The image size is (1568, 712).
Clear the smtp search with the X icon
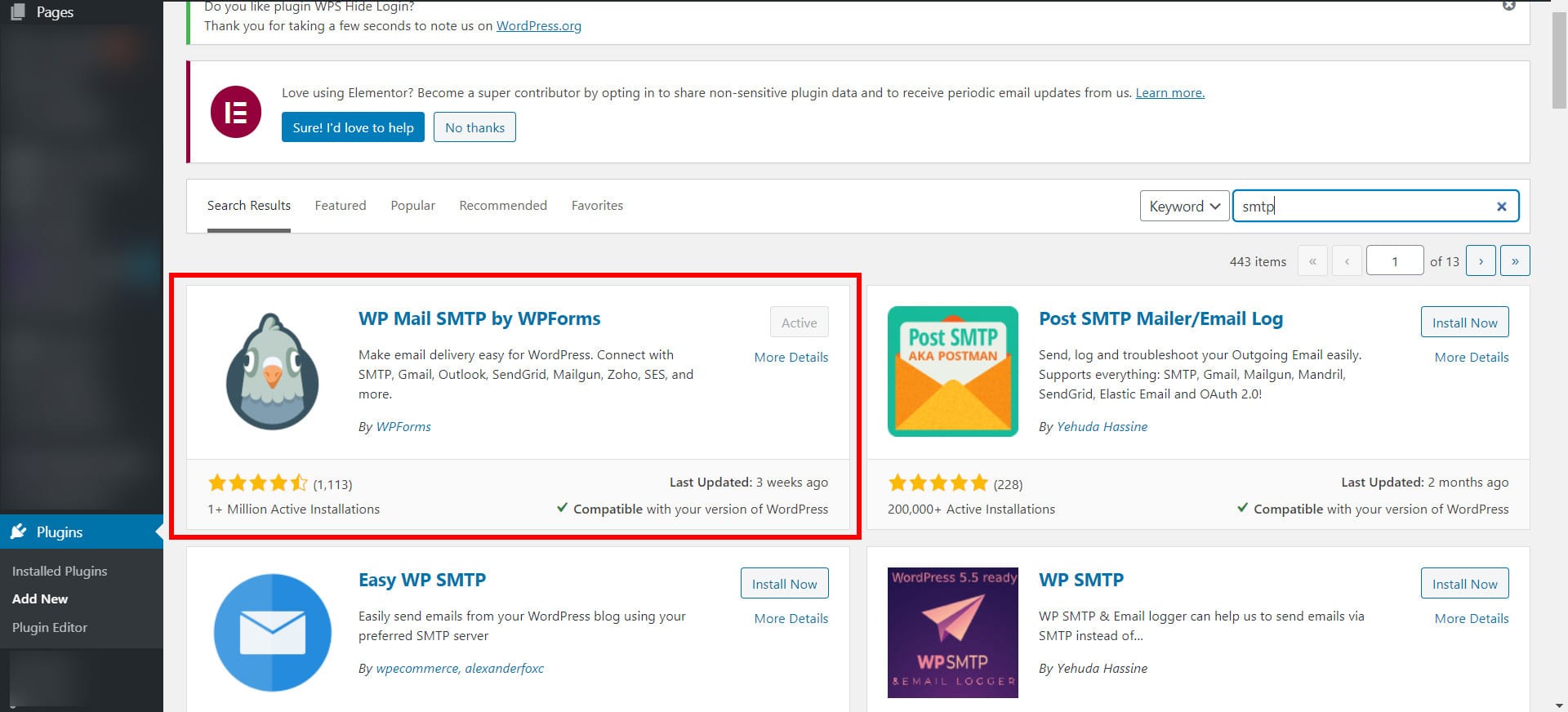tap(1501, 207)
